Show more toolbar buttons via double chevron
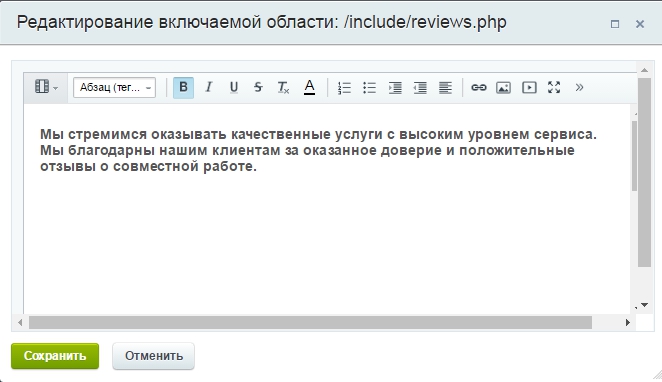The width and height of the screenshot is (662, 382). pyautogui.click(x=579, y=87)
